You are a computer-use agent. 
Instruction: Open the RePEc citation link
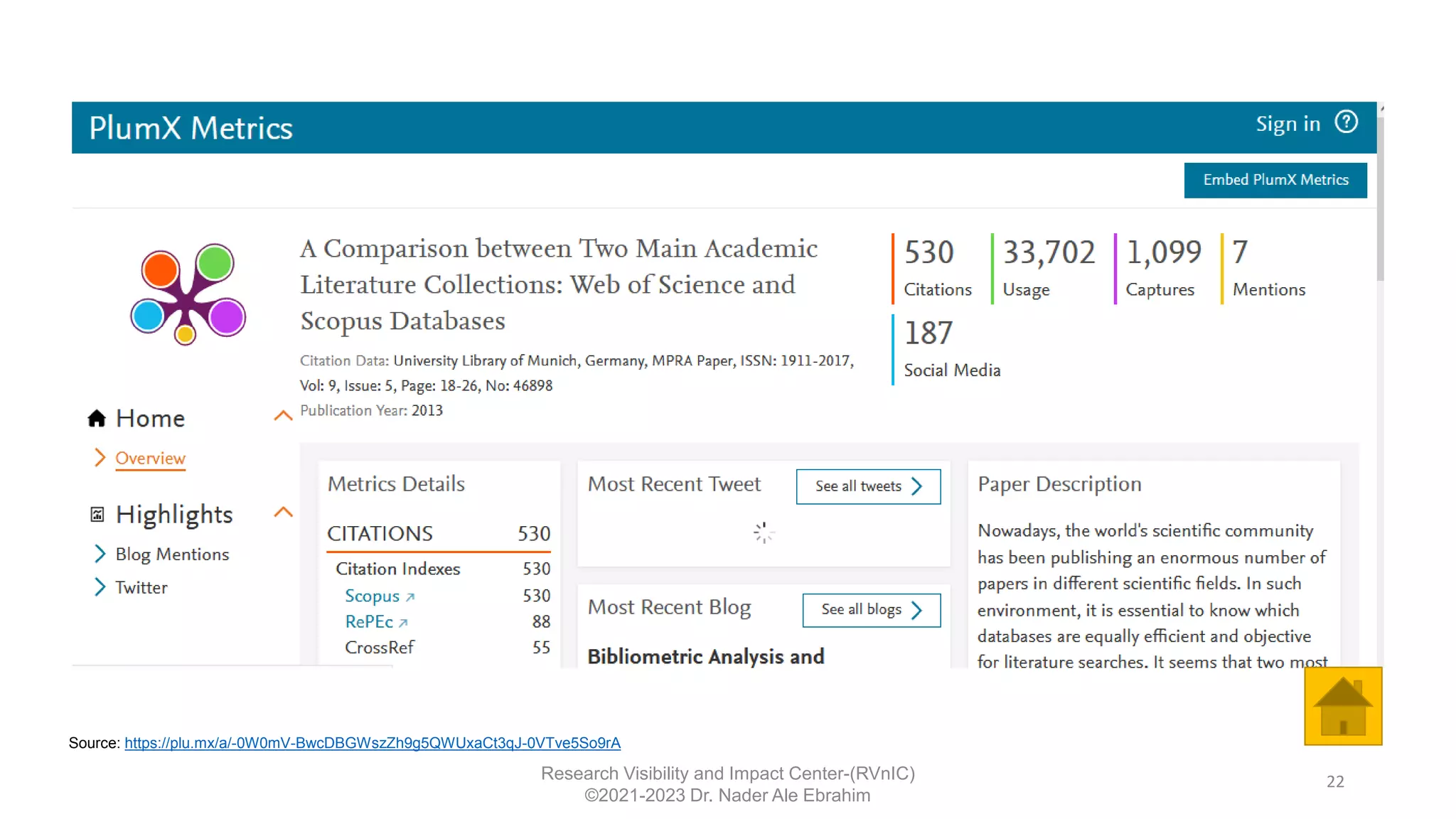pyautogui.click(x=368, y=621)
